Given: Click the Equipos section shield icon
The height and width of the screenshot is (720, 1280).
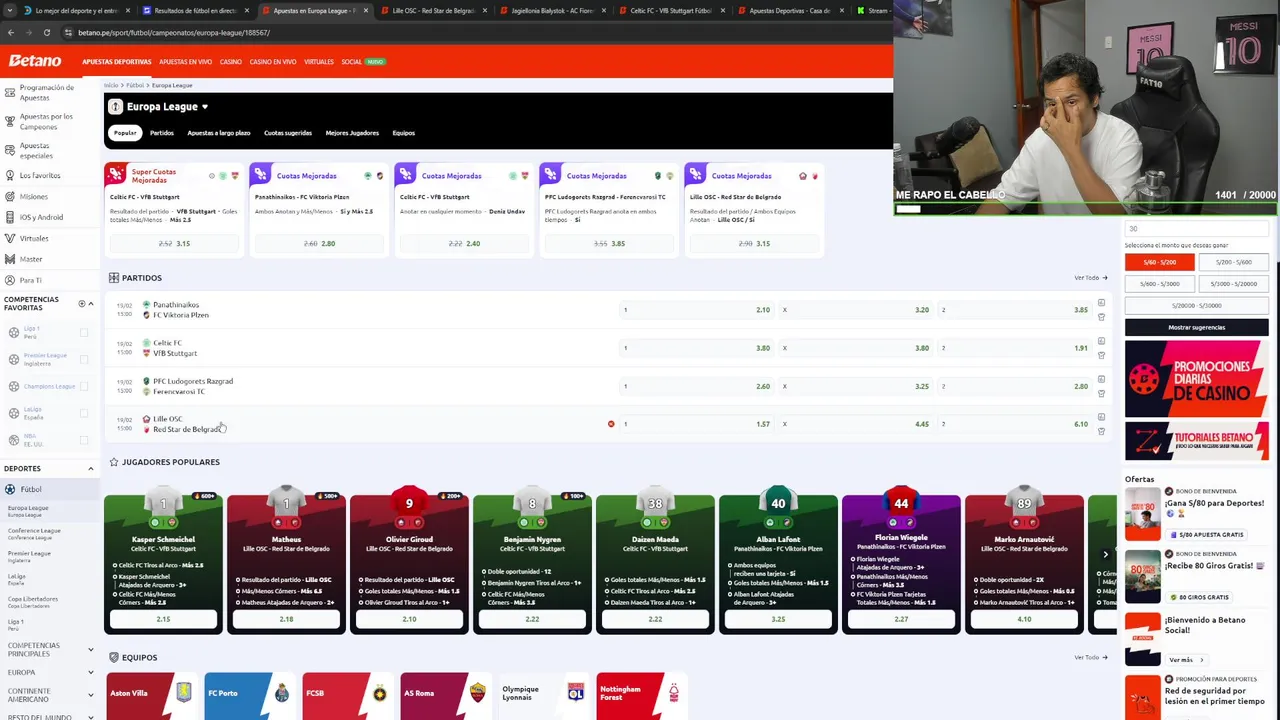Looking at the screenshot, I should point(114,657).
